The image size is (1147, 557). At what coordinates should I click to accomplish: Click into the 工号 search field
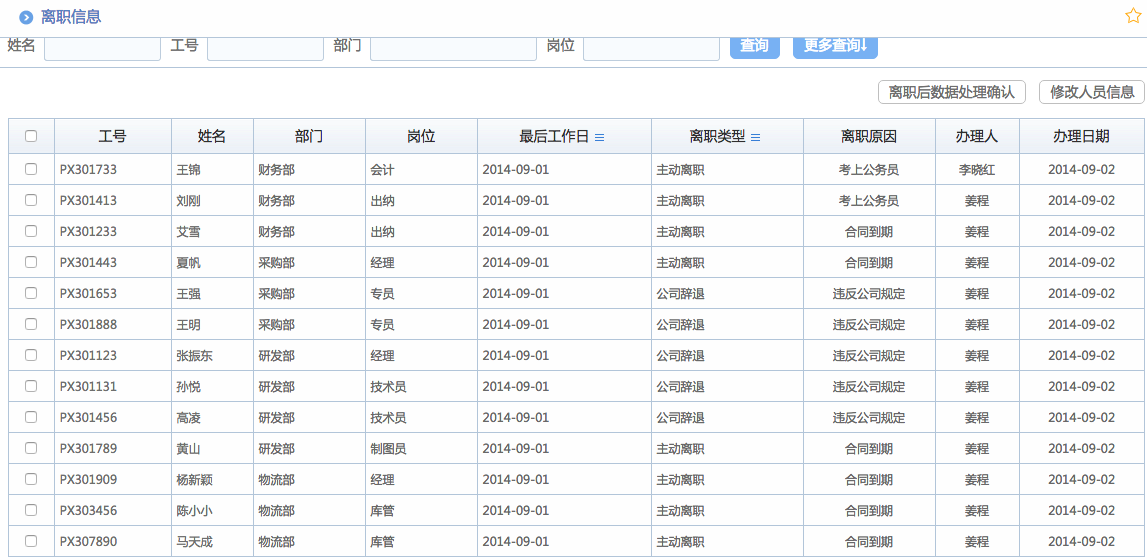[265, 47]
